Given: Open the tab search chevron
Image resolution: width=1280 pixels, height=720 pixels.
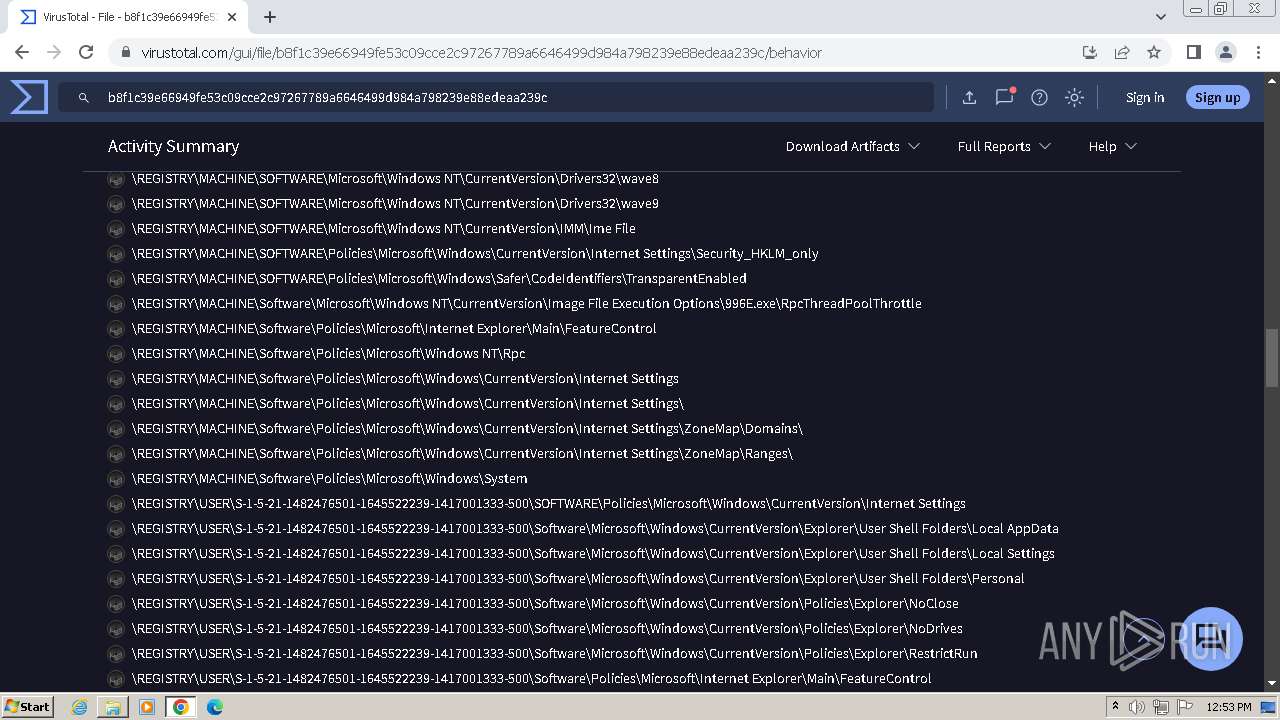Looking at the screenshot, I should [x=1160, y=17].
